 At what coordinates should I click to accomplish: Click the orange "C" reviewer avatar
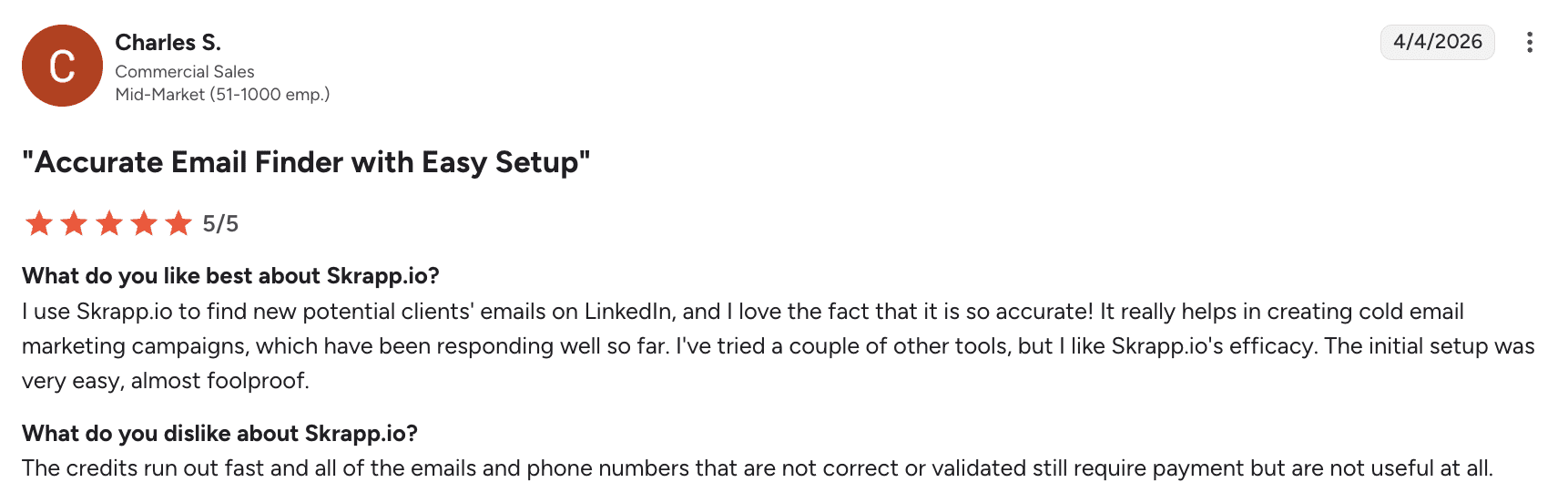click(62, 66)
